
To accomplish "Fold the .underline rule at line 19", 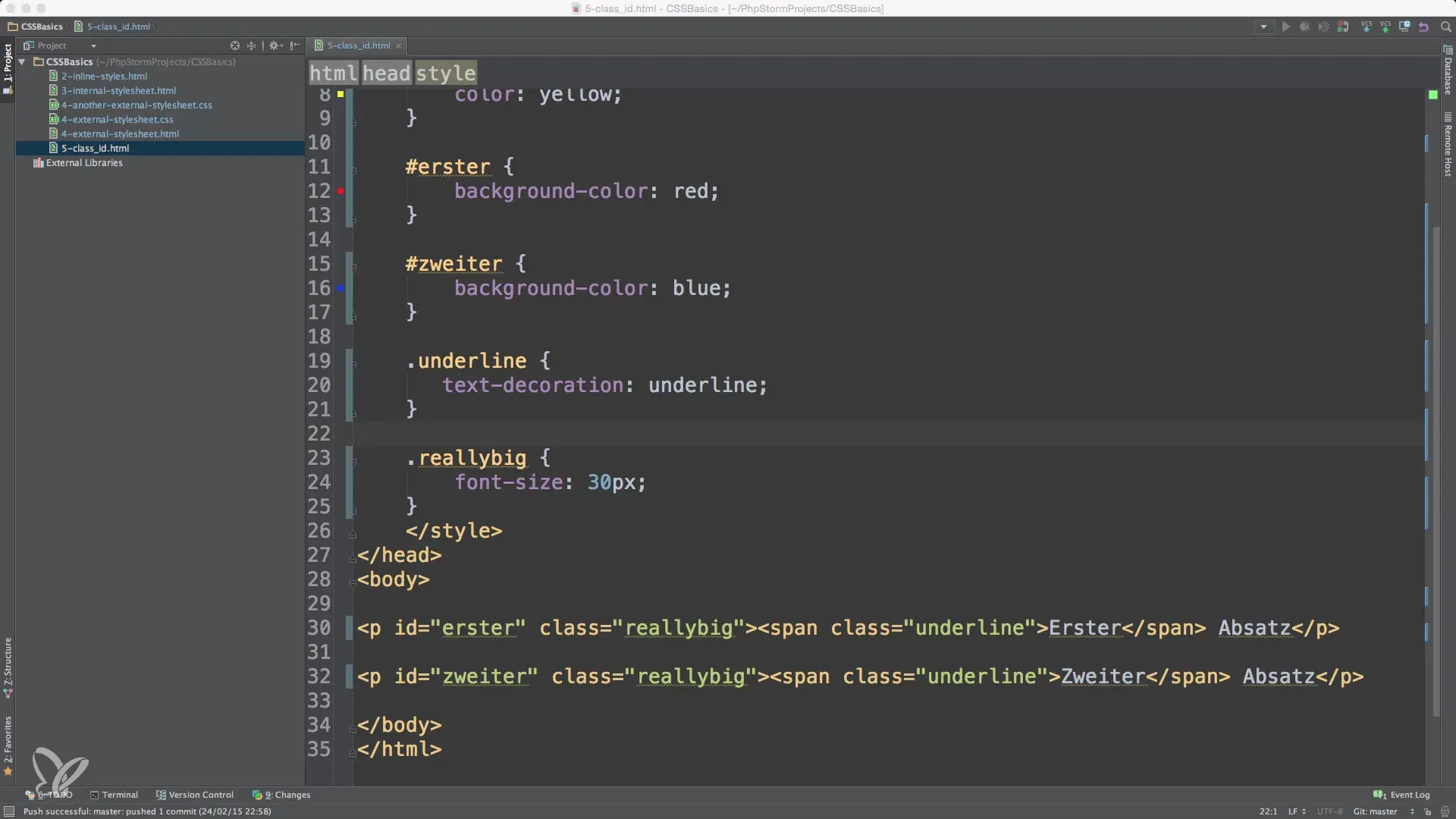I will (353, 364).
